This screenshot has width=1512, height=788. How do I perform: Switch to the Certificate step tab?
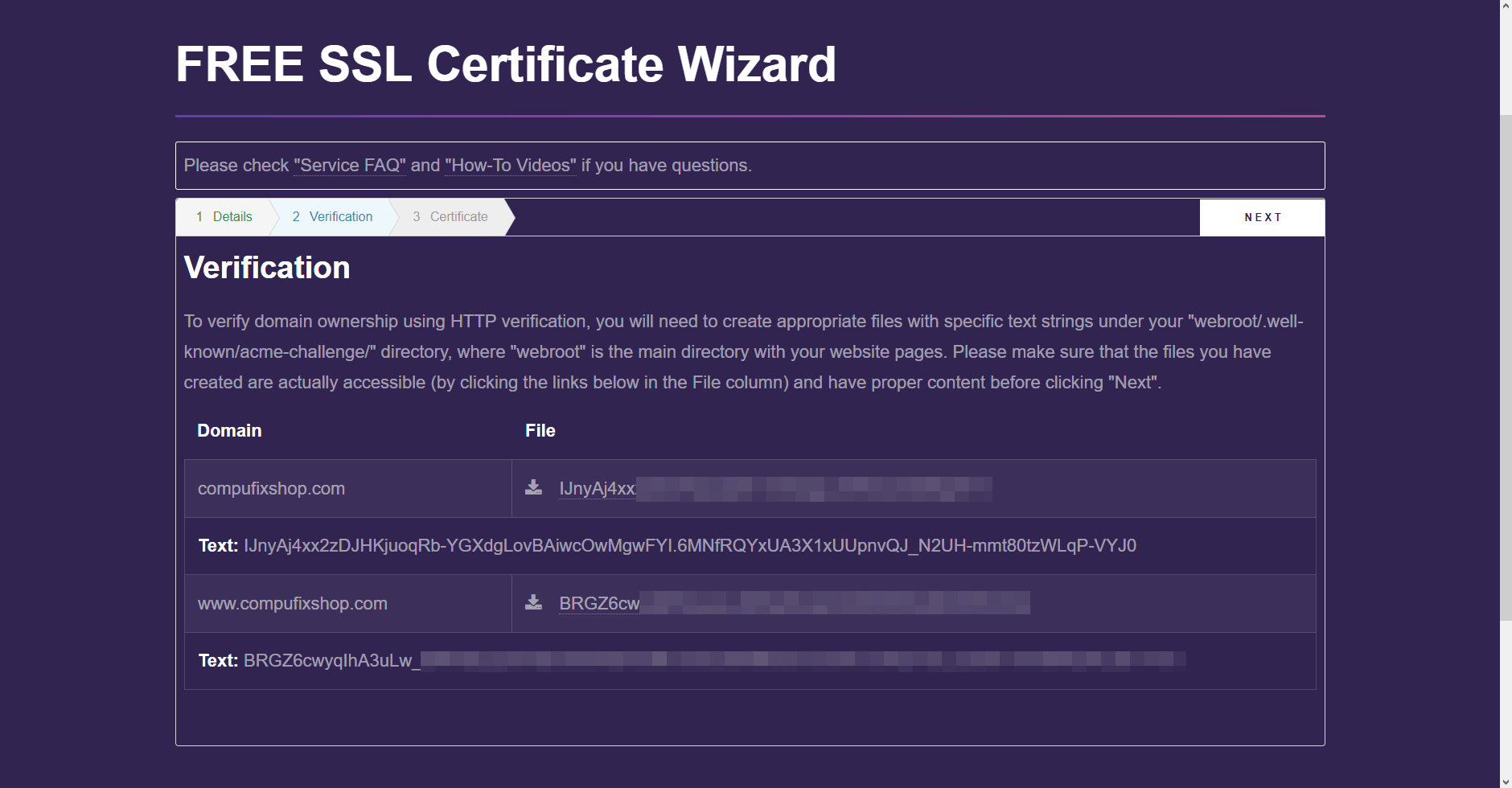point(450,217)
